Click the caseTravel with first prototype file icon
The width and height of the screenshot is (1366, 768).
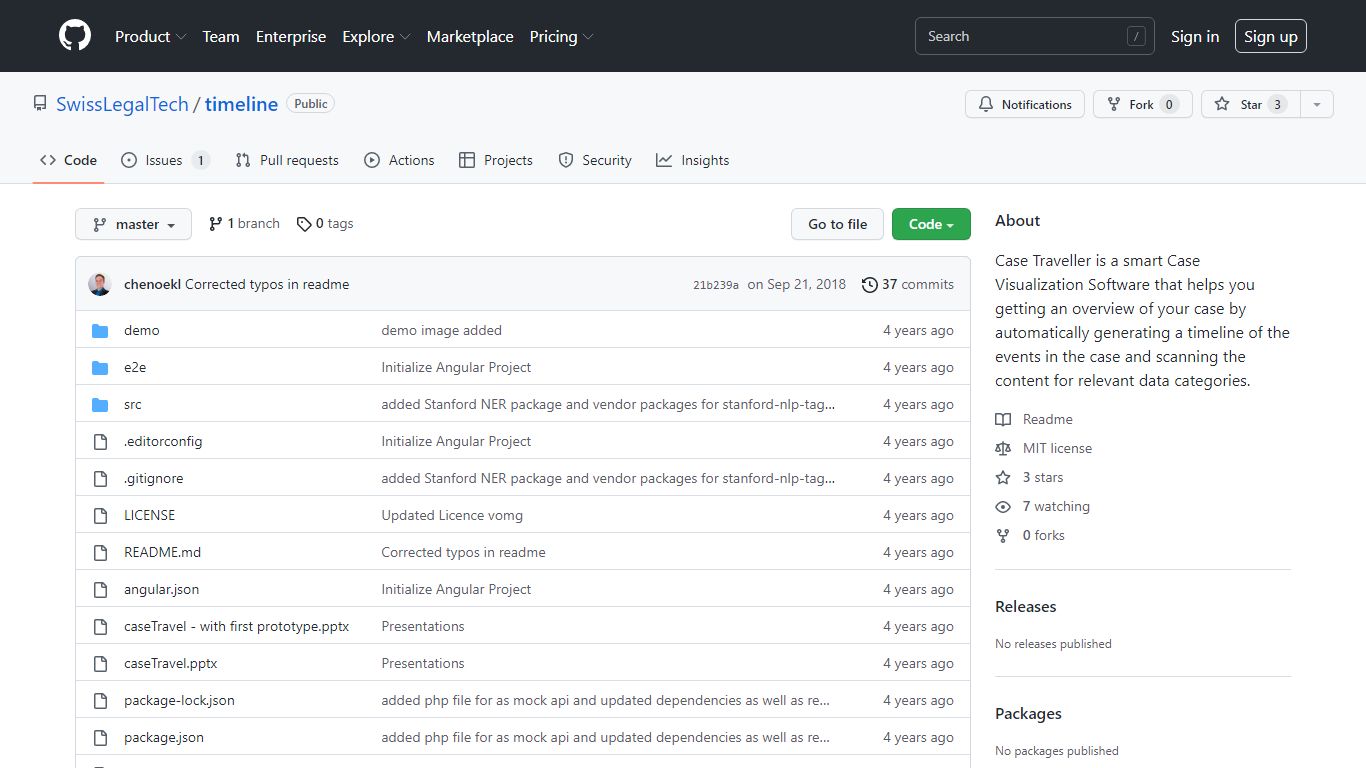[100, 626]
